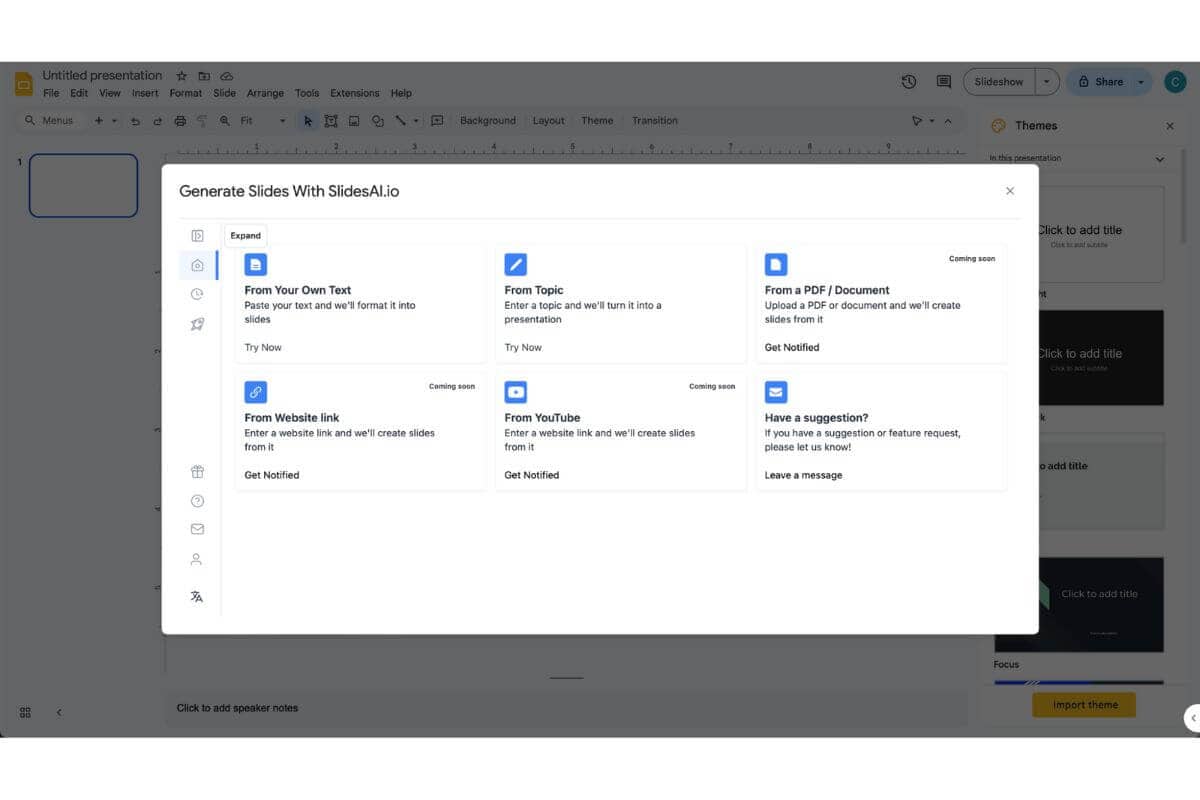
Task: Click the mail envelope icon in SlidesAI sidebar
Action: [197, 529]
